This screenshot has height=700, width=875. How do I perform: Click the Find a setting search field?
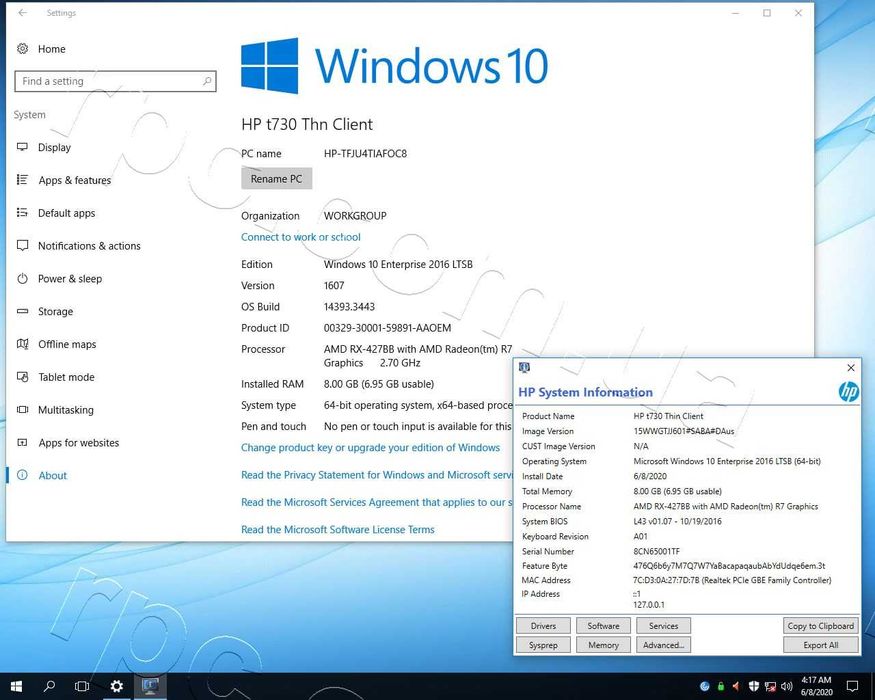pos(115,81)
